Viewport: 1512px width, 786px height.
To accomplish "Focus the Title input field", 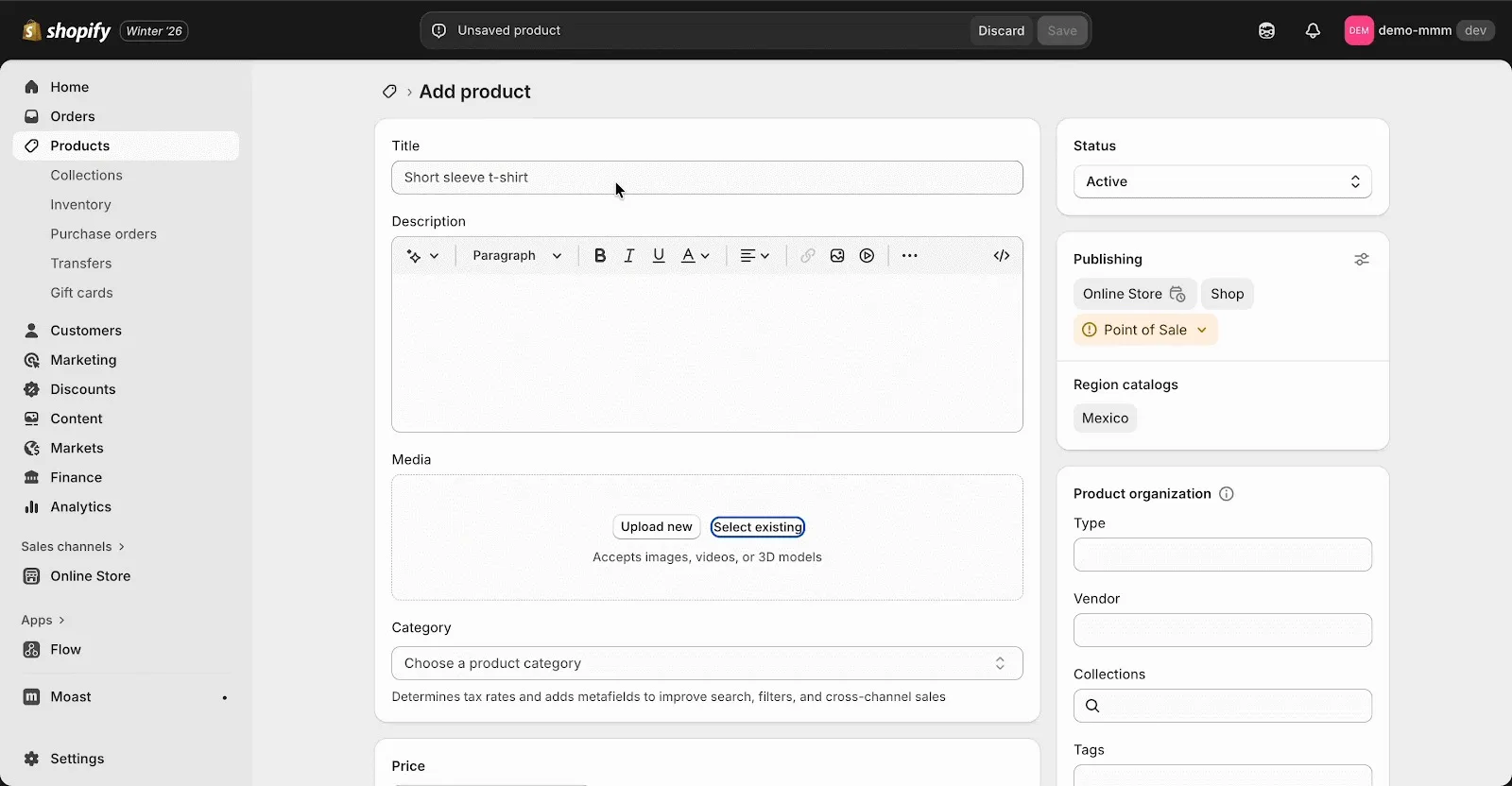I will (707, 178).
